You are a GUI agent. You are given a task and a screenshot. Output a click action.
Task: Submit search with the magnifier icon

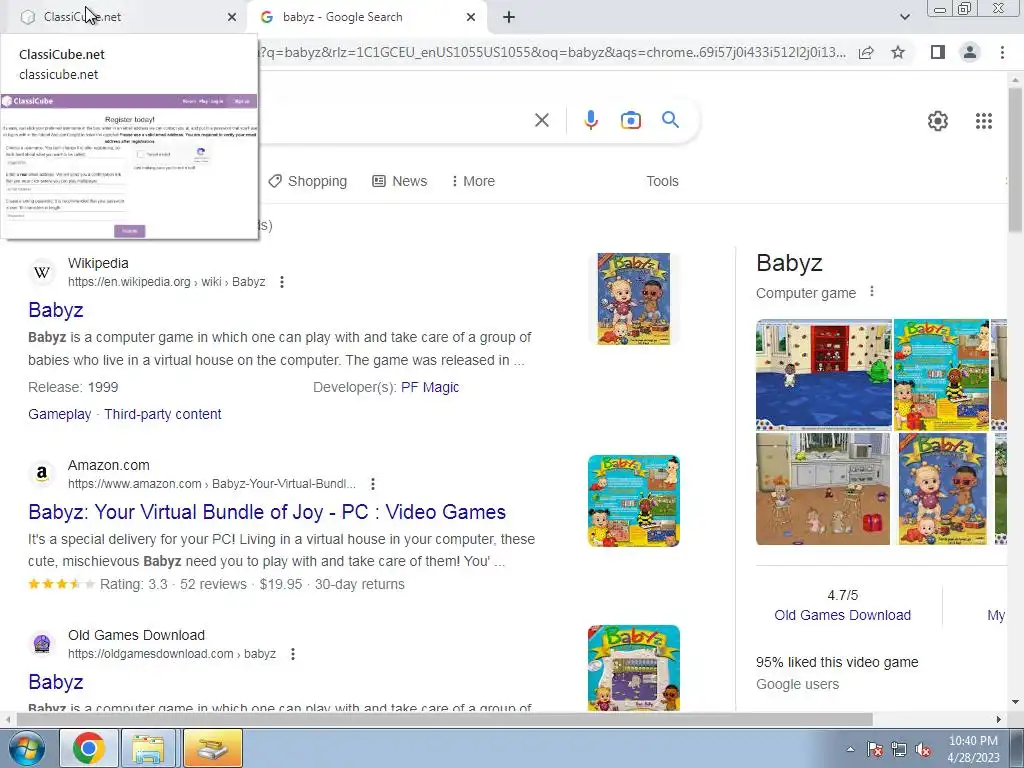tap(670, 120)
